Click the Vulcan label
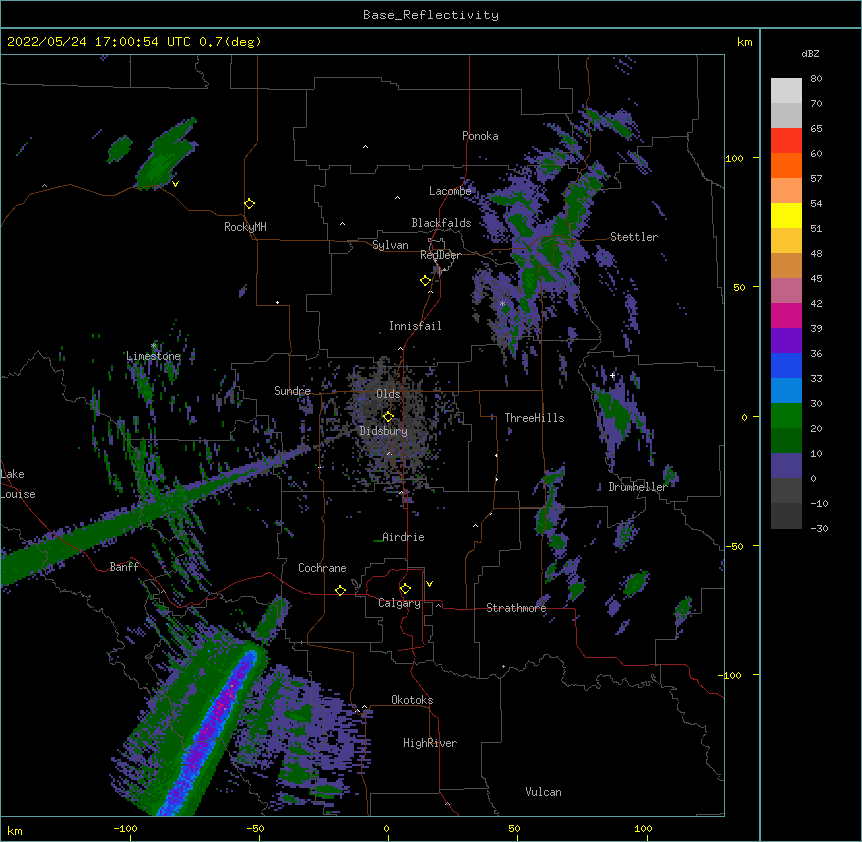 pyautogui.click(x=543, y=792)
